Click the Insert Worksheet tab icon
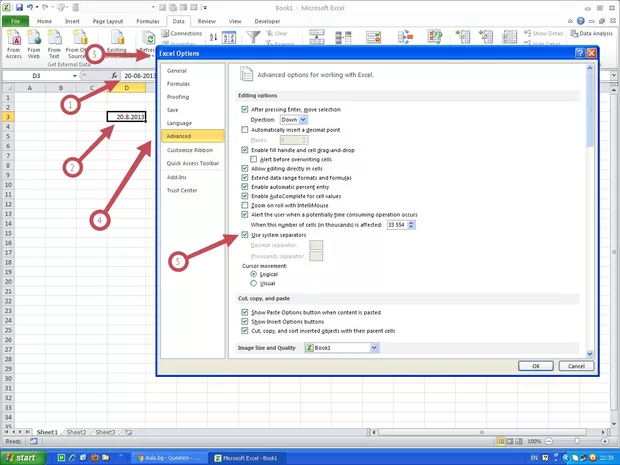 (x=129, y=432)
